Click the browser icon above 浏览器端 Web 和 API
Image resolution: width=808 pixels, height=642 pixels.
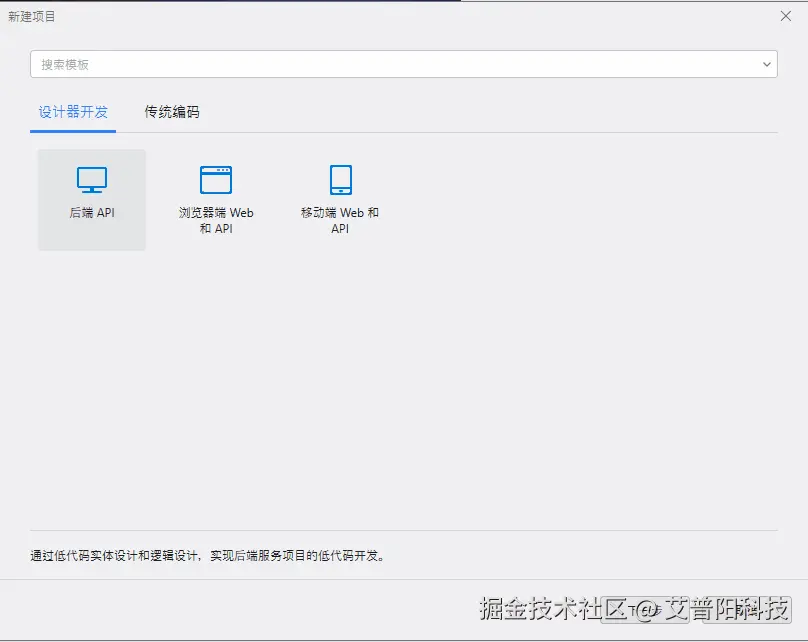point(216,178)
